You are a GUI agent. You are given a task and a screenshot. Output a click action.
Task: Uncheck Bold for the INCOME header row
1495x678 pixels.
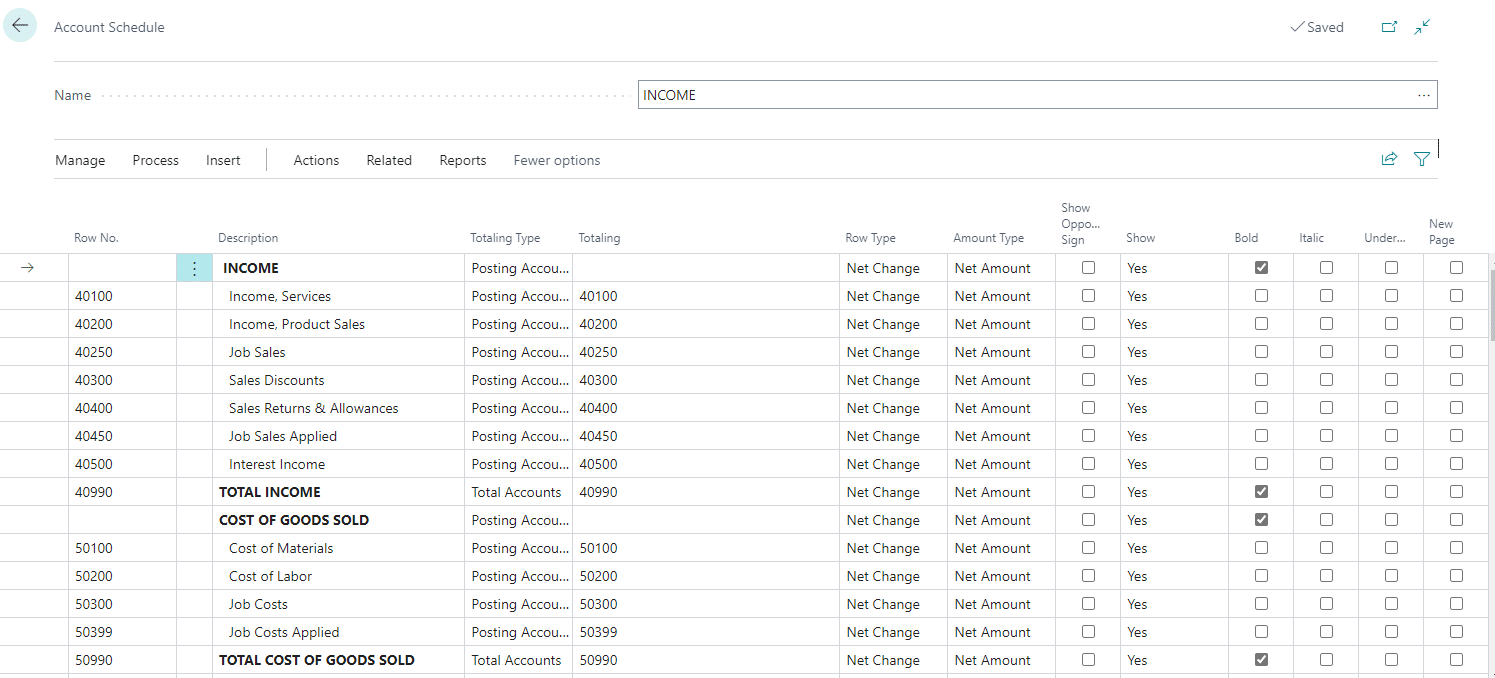[1261, 268]
